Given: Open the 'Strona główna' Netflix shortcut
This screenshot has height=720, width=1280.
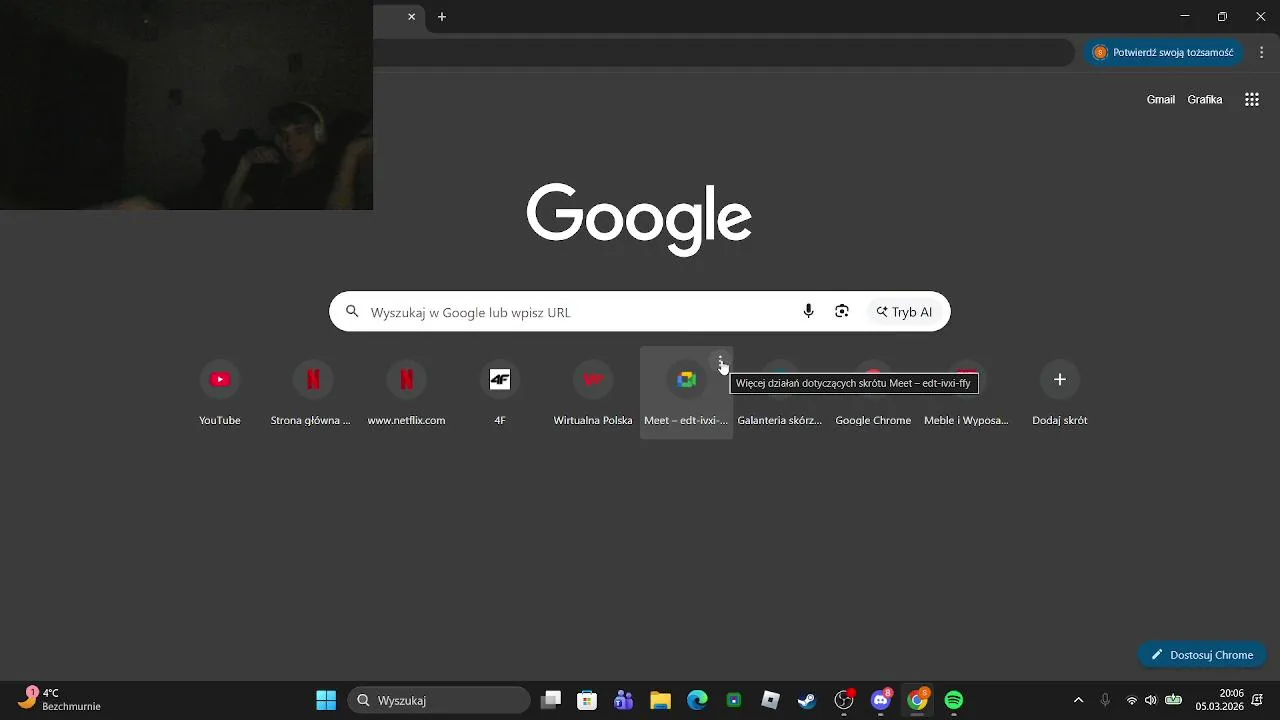Looking at the screenshot, I should pos(313,393).
